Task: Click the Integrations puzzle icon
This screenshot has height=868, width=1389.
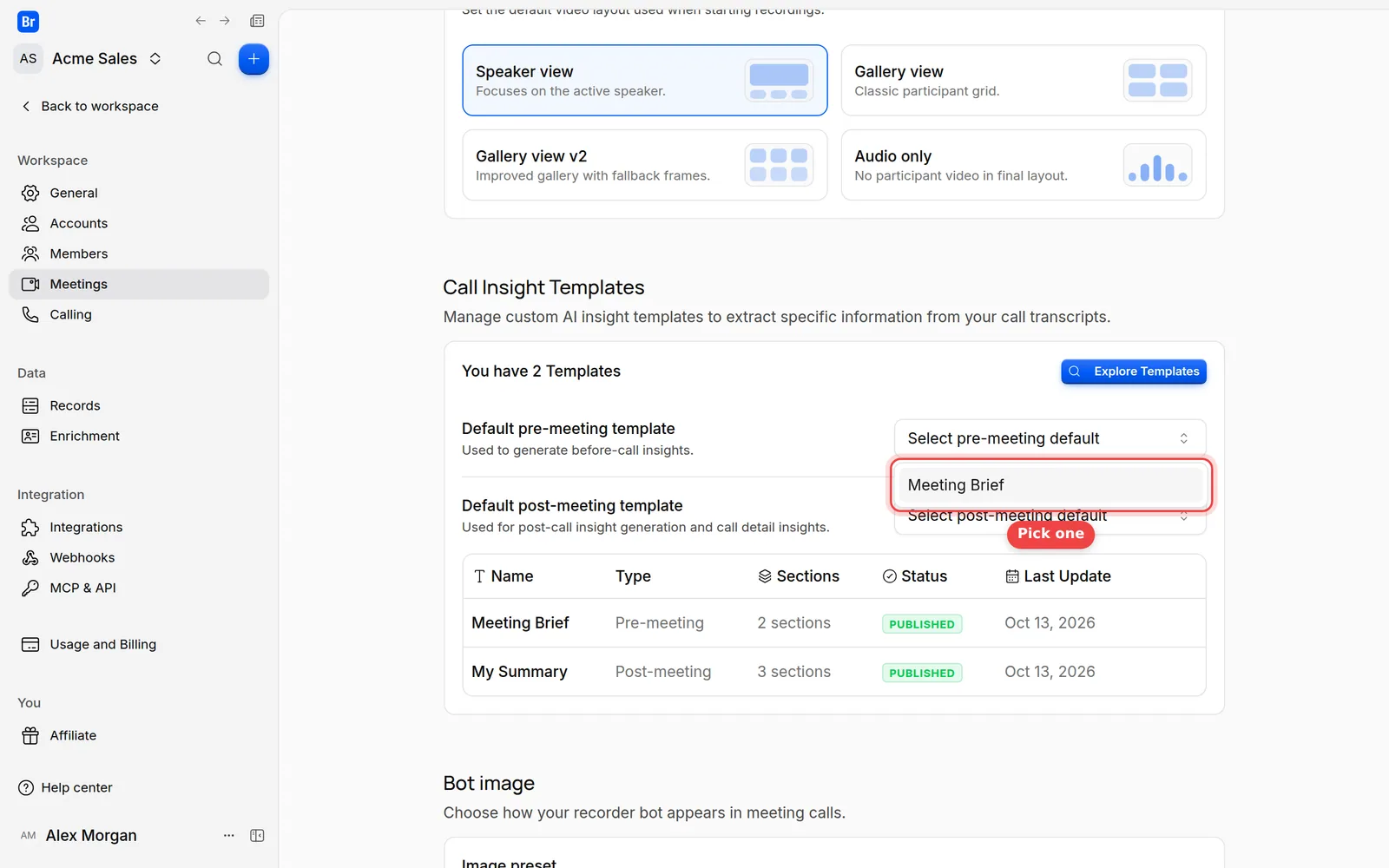Action: (30, 527)
